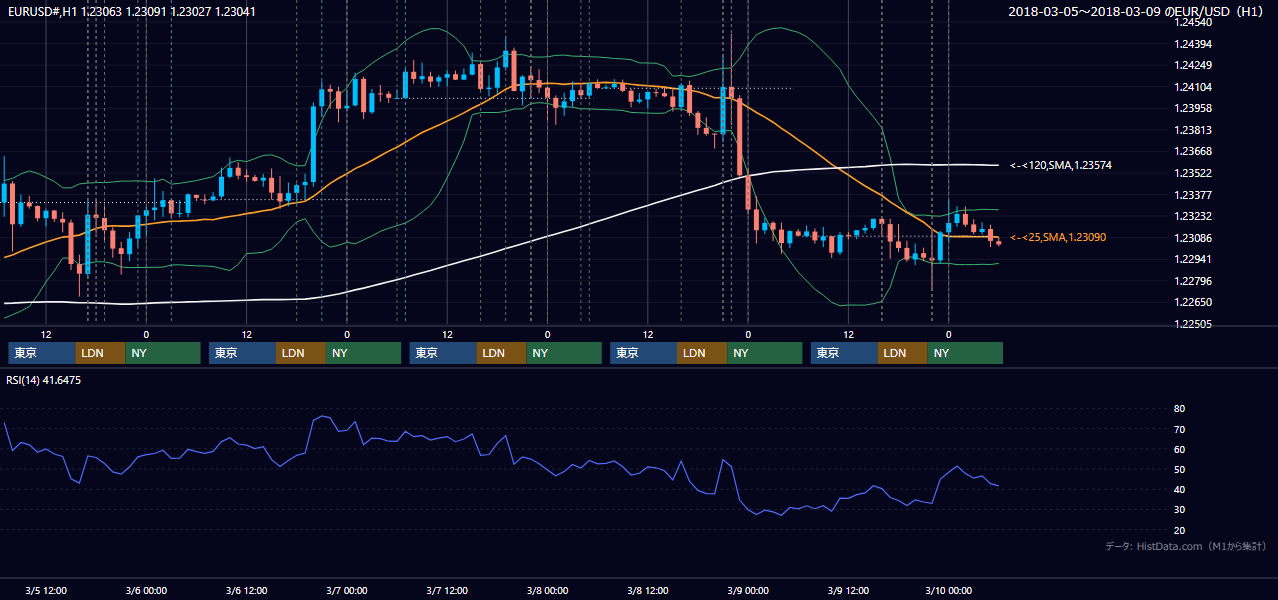Screen dimensions: 1278x600
Task: Click the 3/10 00:00 time axis label
Action: pyautogui.click(x=949, y=590)
